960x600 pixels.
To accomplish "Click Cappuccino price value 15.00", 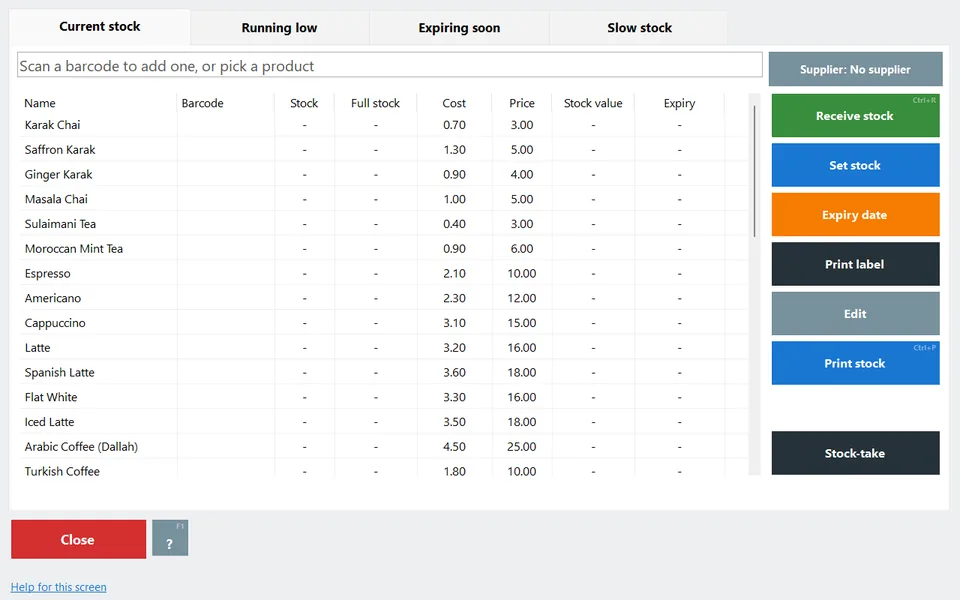I will tap(522, 323).
